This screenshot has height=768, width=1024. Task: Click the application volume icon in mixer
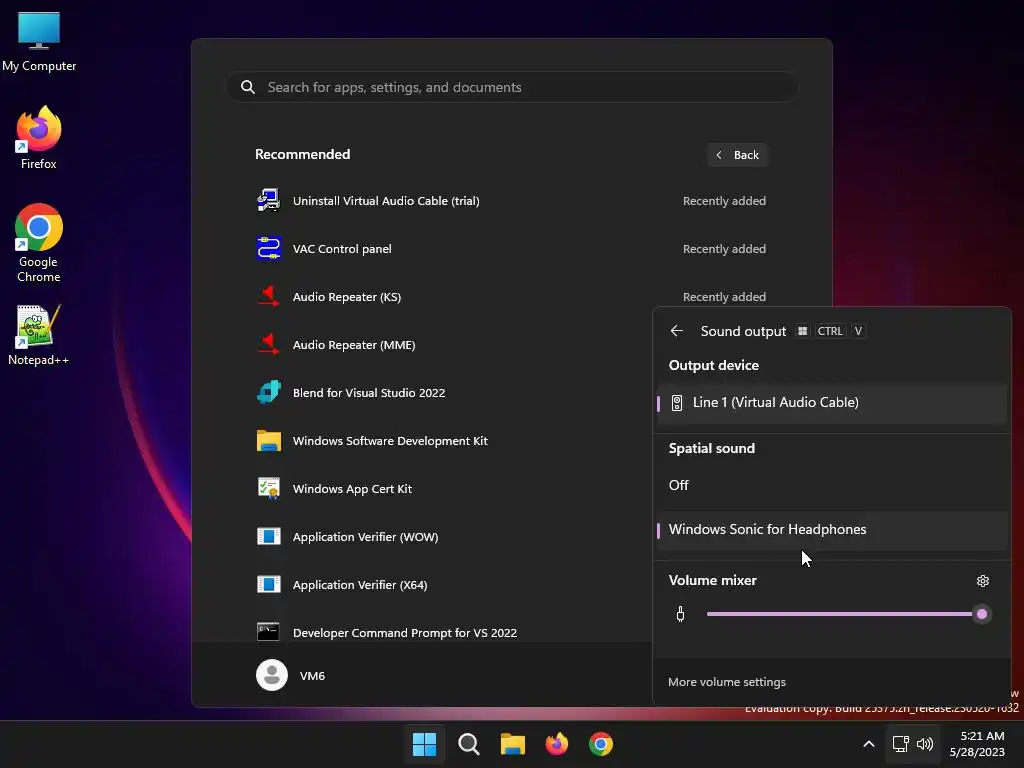coord(680,614)
